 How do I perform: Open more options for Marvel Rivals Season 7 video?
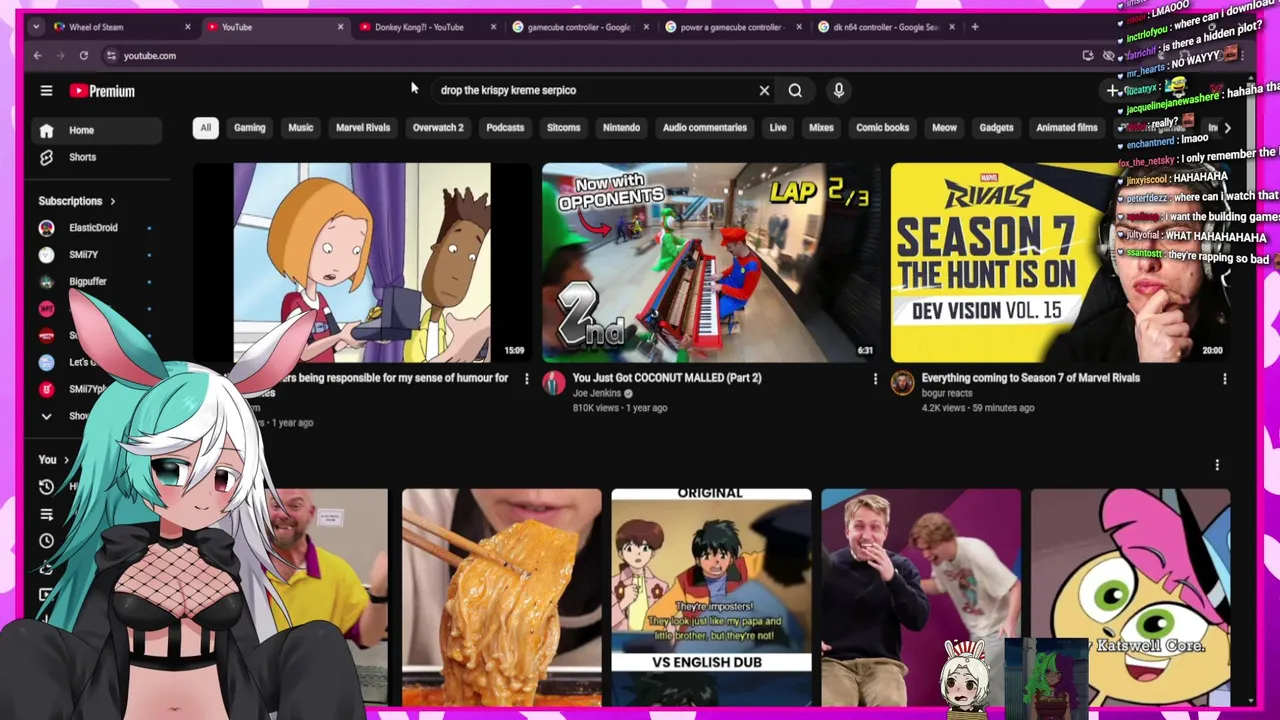point(1224,379)
